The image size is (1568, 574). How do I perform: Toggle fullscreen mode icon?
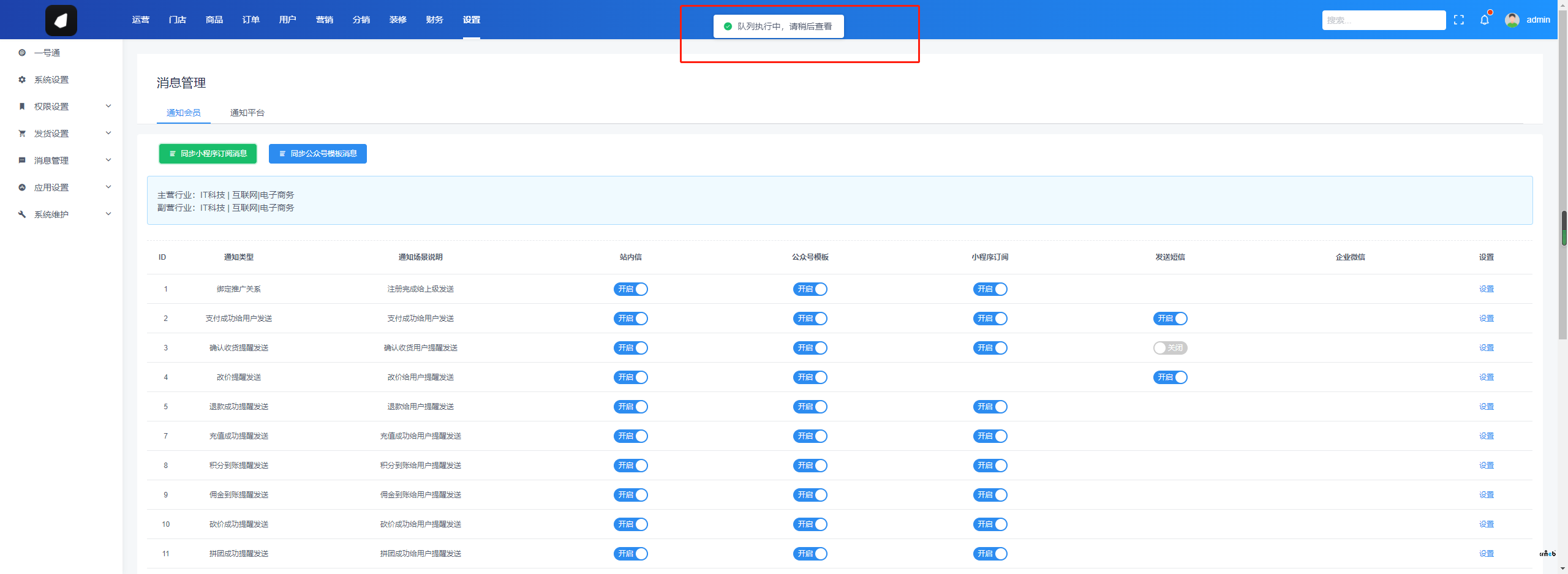1458,20
